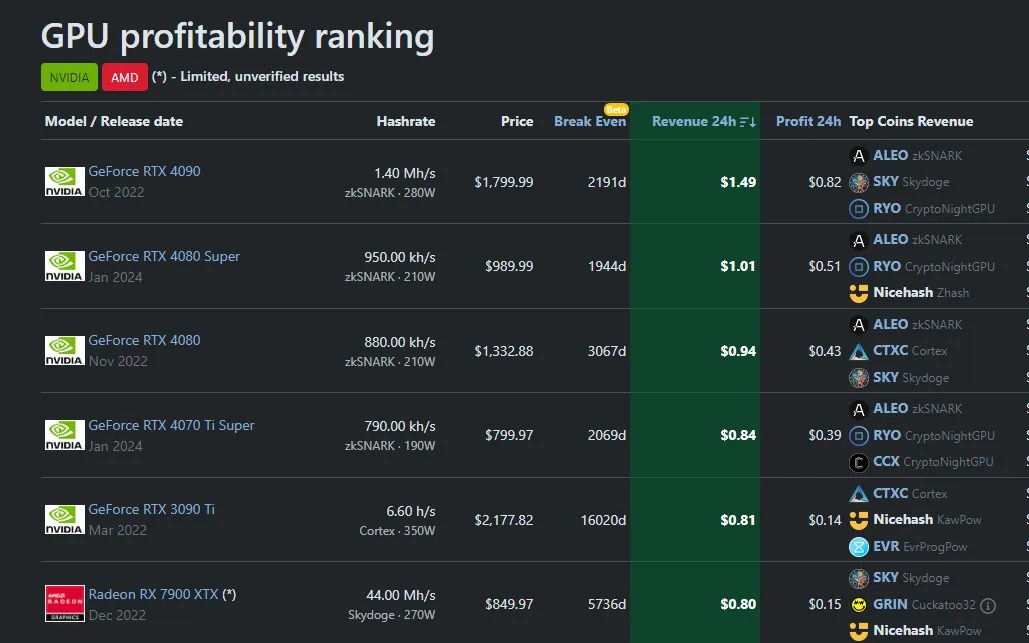Open GeForce RTX 4090 link
Image resolution: width=1029 pixels, height=643 pixels.
144,171
